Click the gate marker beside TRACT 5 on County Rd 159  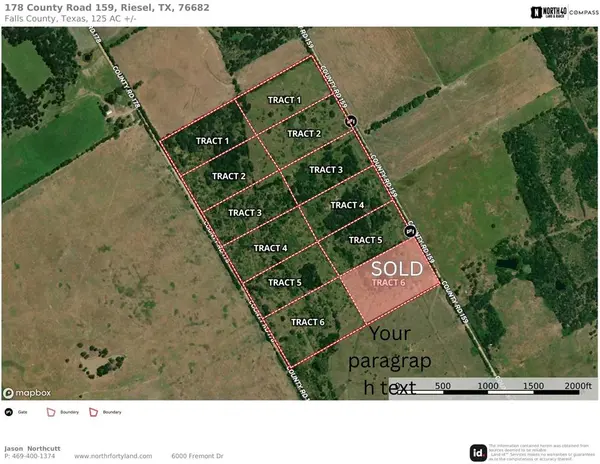click(410, 231)
